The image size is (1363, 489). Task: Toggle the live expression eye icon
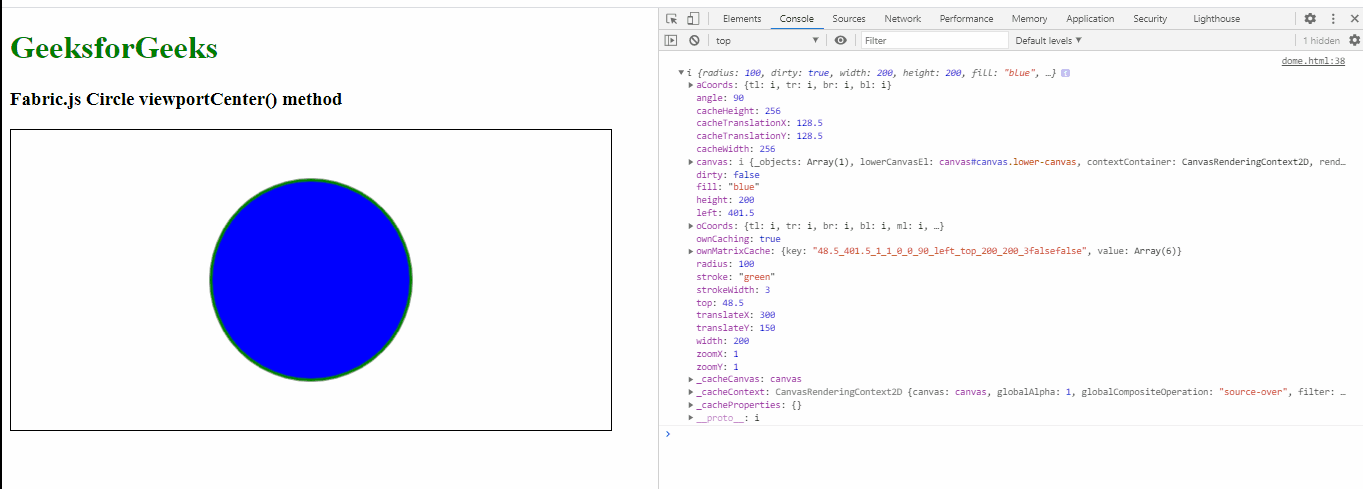click(841, 40)
